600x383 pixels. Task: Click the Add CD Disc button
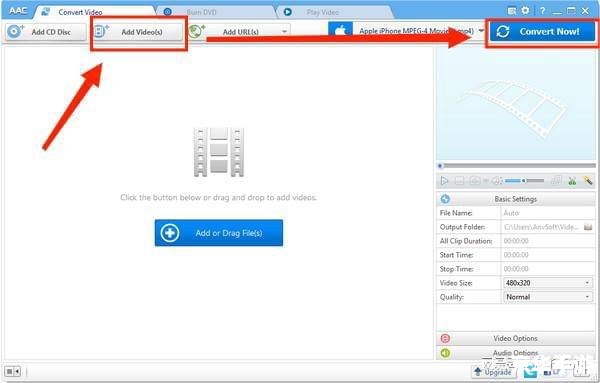(x=46, y=32)
